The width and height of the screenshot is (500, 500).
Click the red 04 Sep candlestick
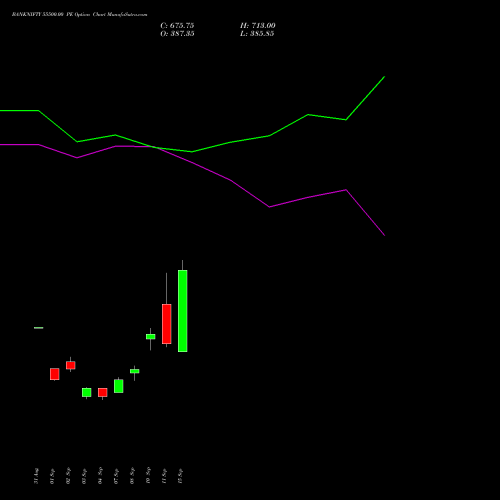(x=103, y=392)
